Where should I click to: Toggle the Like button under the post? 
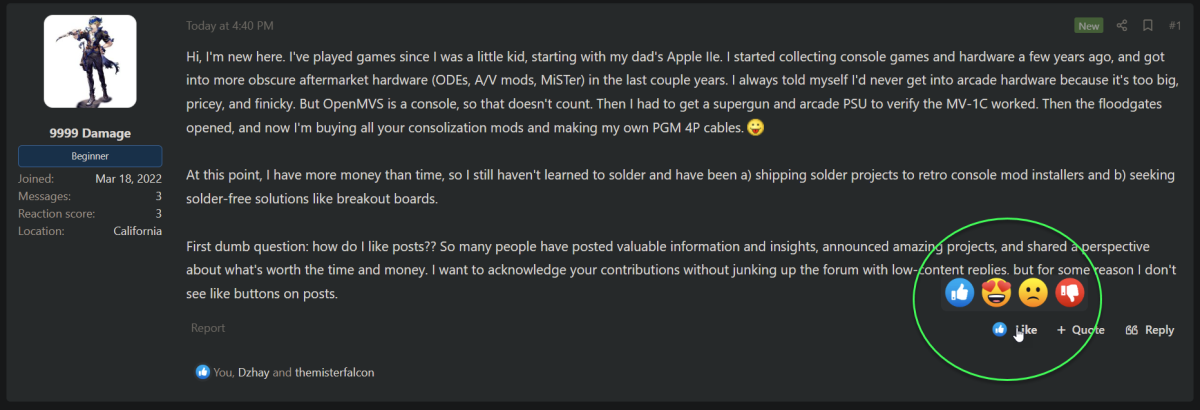(1015, 329)
